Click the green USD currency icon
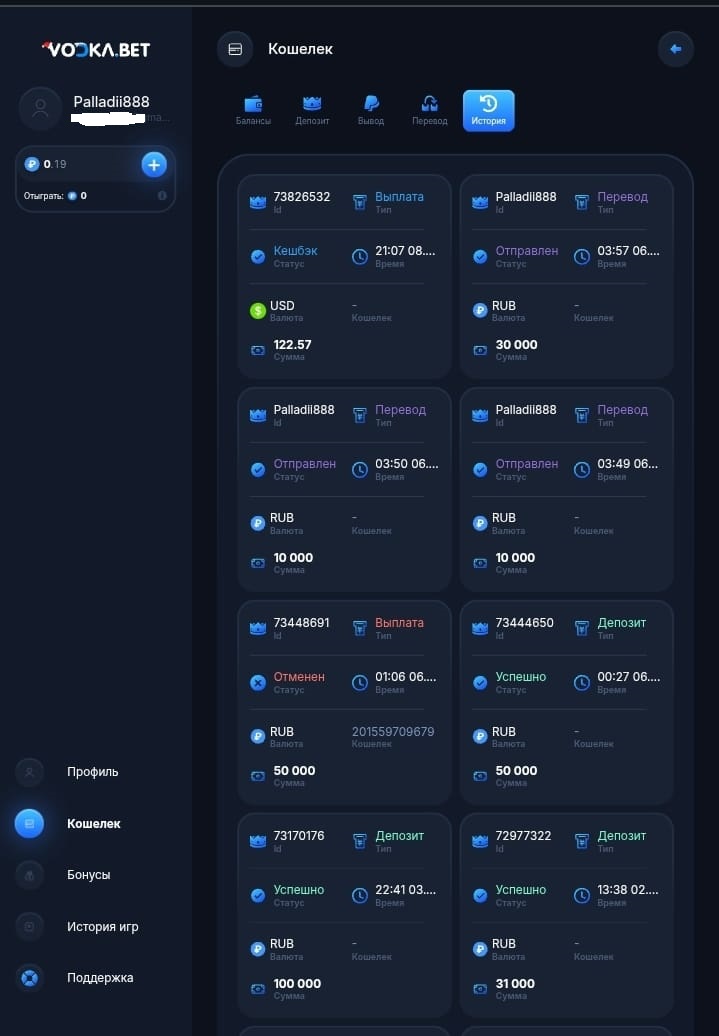Screen dimensions: 719x1036 (x=258, y=310)
